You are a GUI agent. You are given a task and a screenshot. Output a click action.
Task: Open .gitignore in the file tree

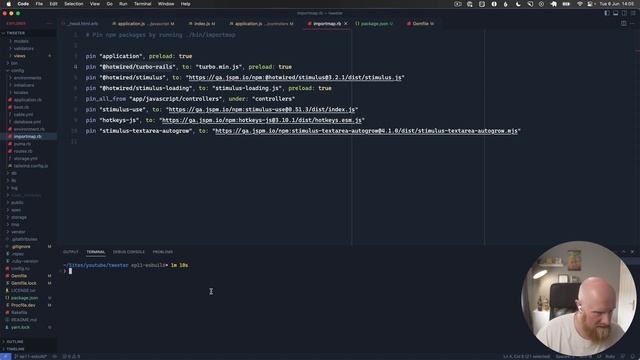coord(21,247)
